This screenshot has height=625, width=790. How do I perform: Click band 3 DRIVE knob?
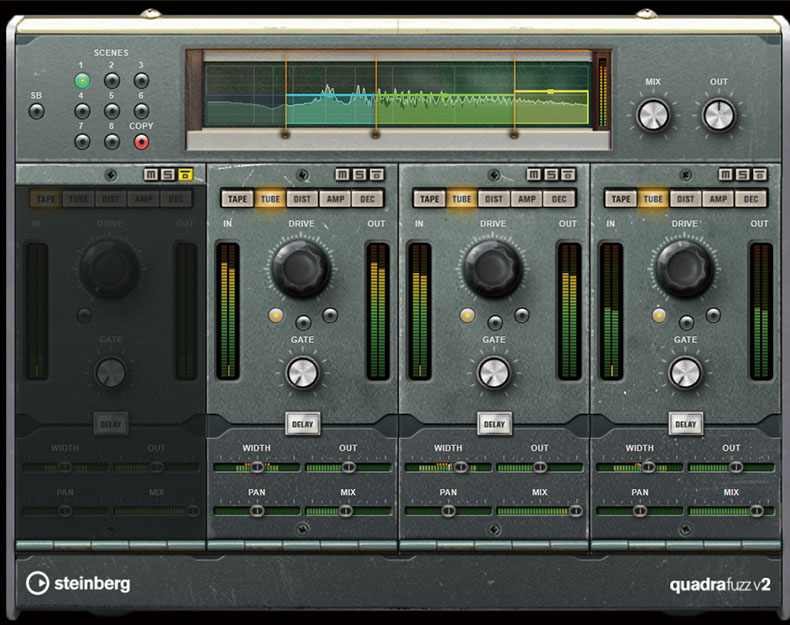[493, 268]
